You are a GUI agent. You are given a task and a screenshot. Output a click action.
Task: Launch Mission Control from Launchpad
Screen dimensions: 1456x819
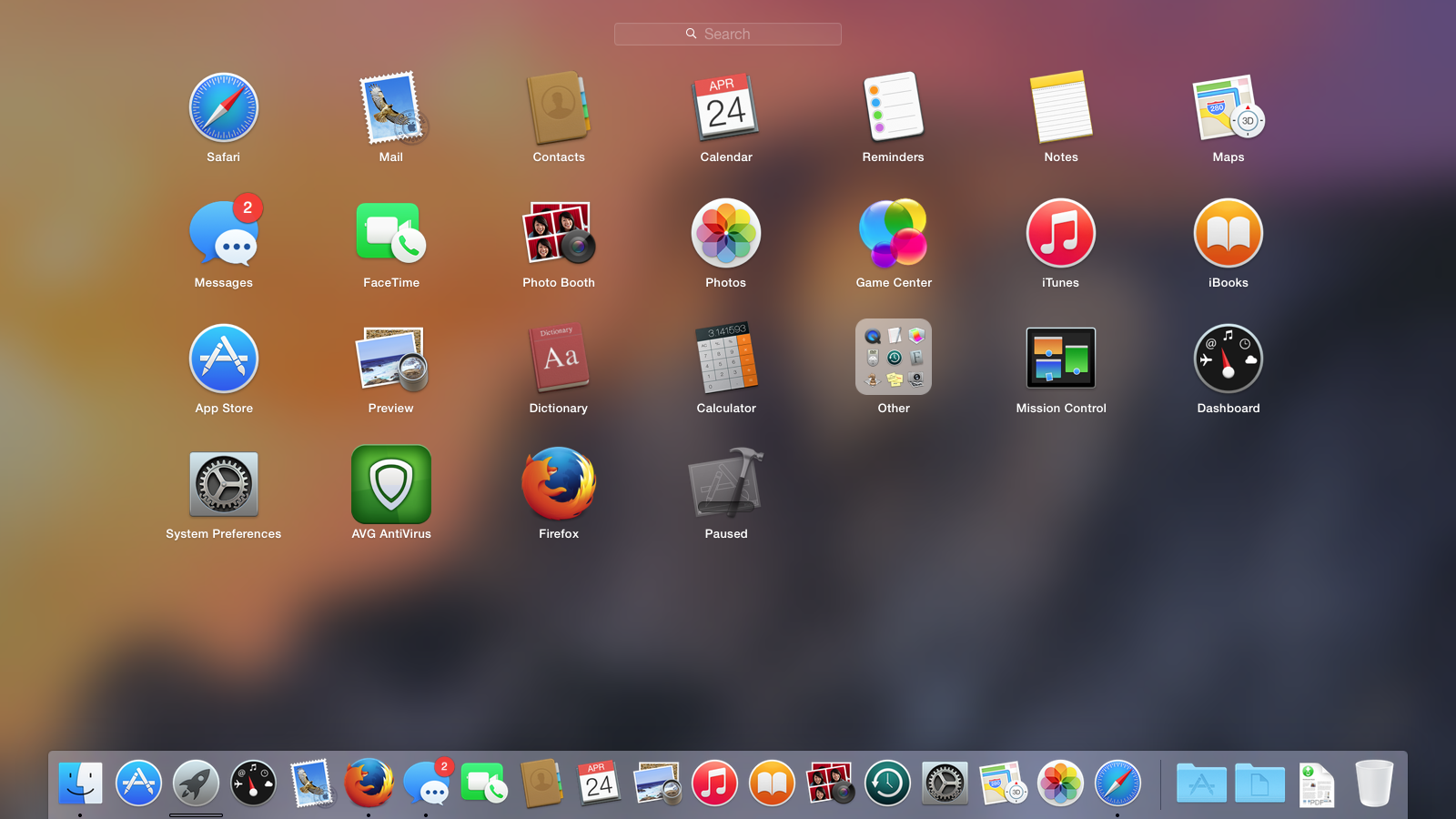tap(1061, 359)
